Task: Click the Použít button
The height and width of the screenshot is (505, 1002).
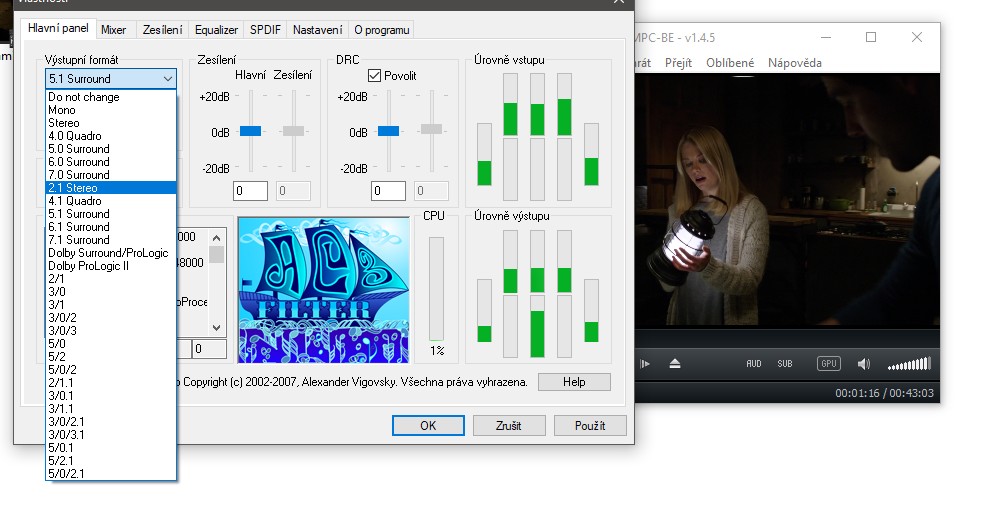Action: [x=590, y=425]
